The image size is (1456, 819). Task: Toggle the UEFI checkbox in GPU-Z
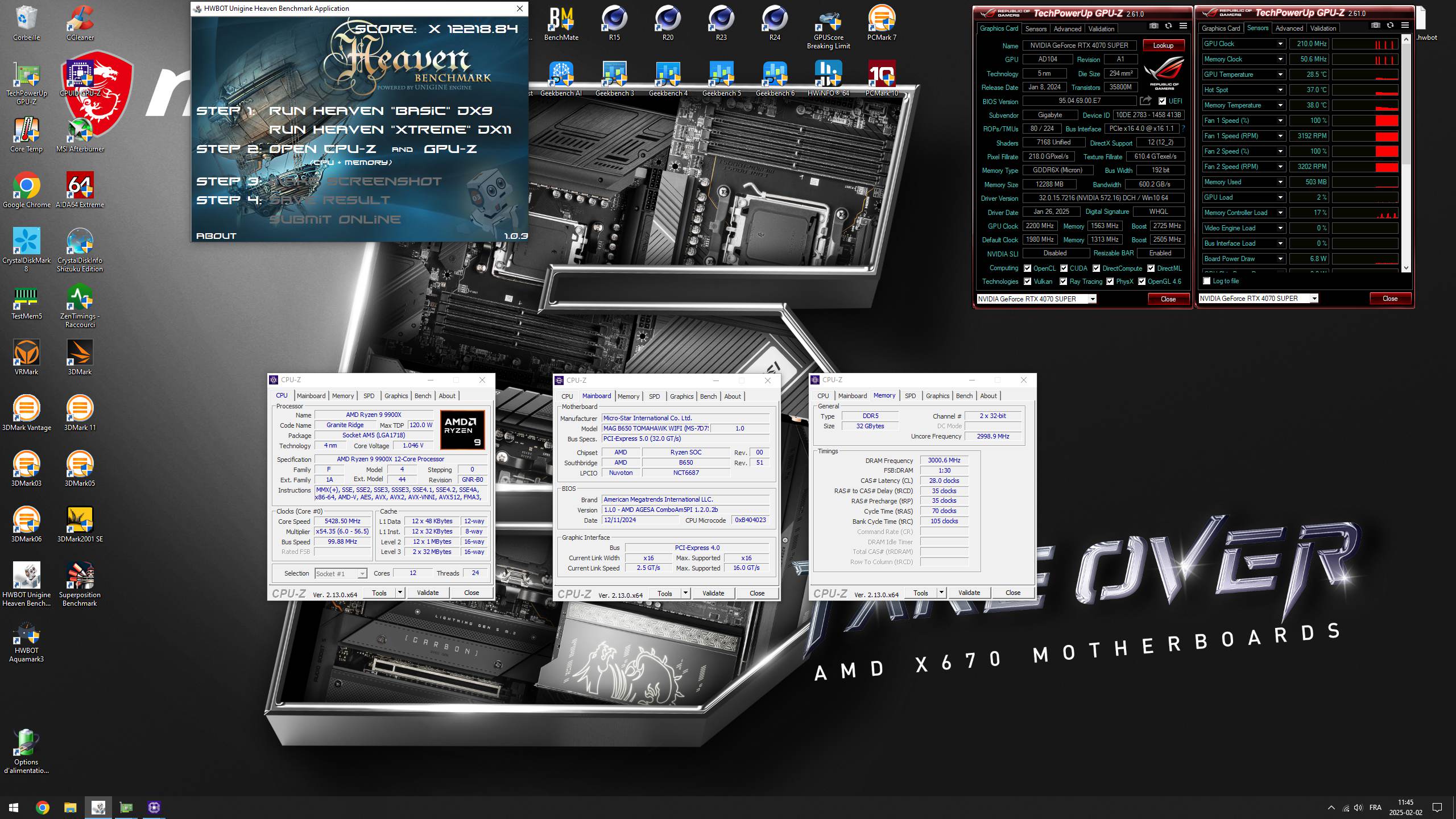click(x=1162, y=101)
